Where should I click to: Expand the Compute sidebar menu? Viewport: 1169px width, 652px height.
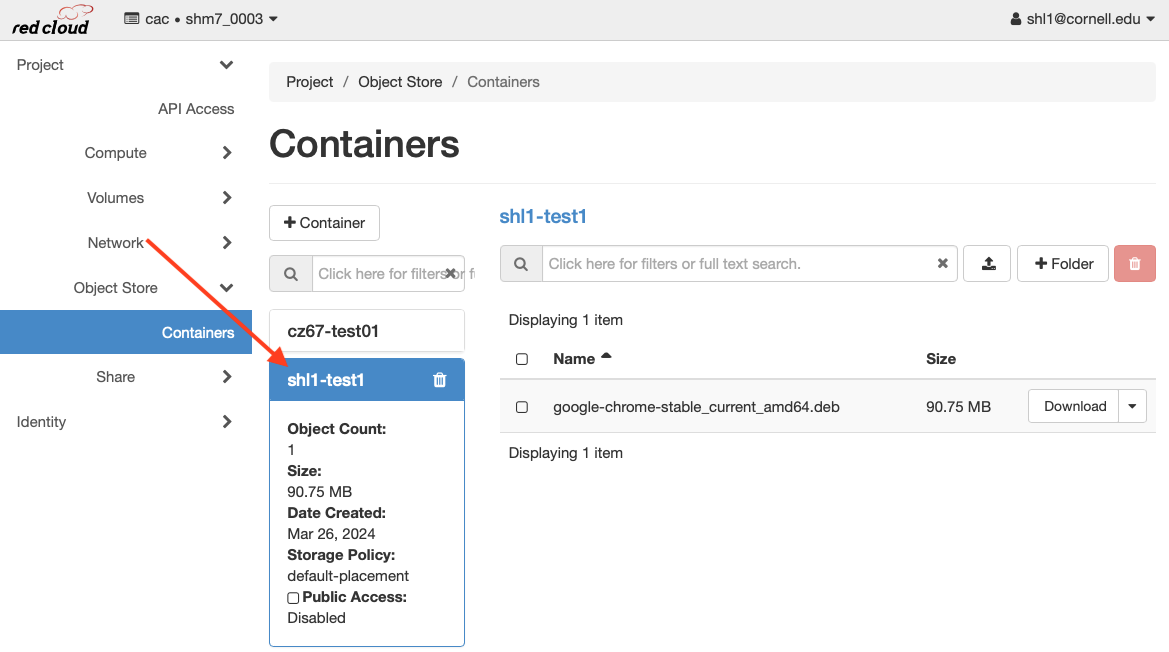click(157, 153)
